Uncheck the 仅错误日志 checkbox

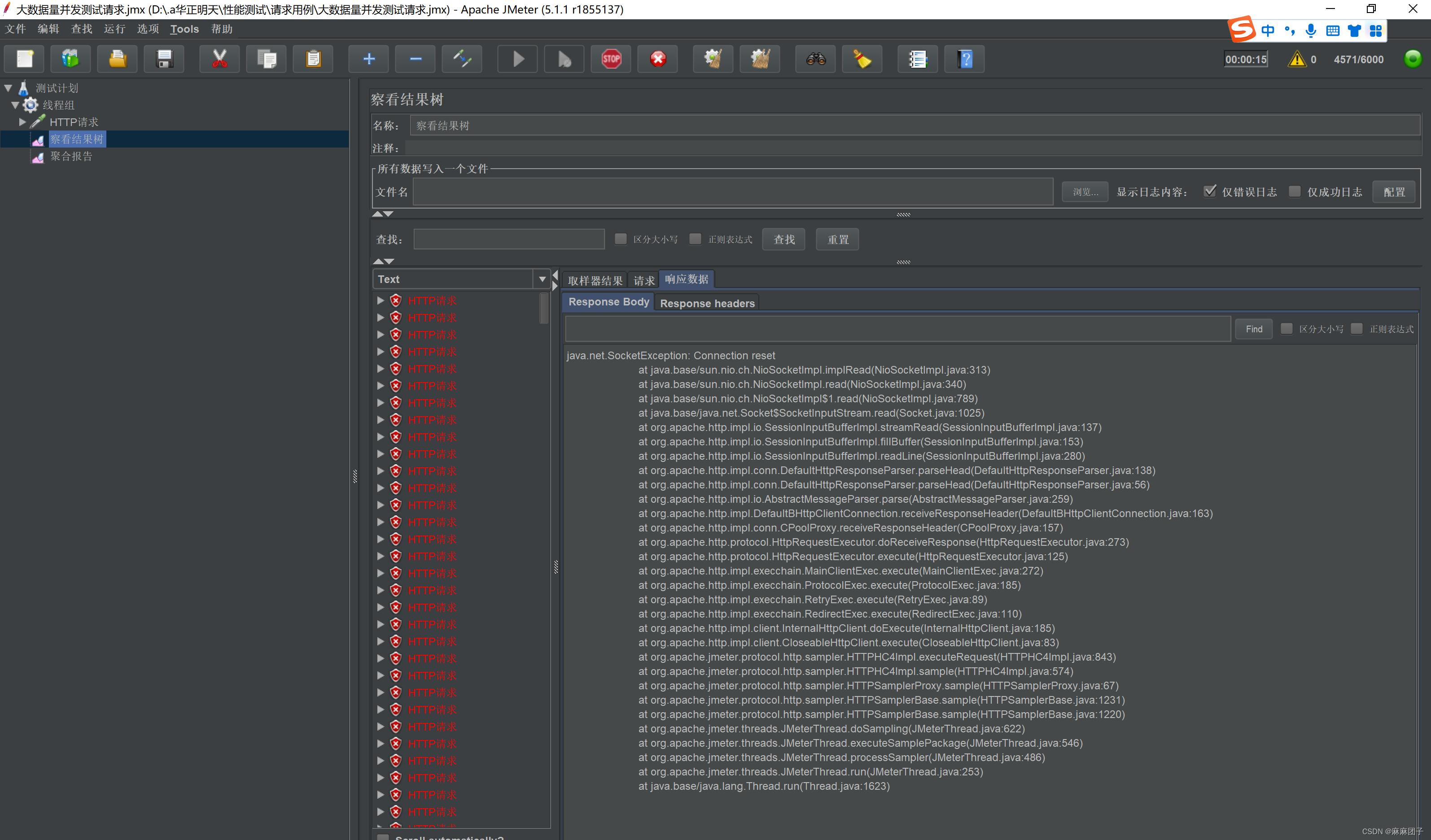tap(1210, 191)
